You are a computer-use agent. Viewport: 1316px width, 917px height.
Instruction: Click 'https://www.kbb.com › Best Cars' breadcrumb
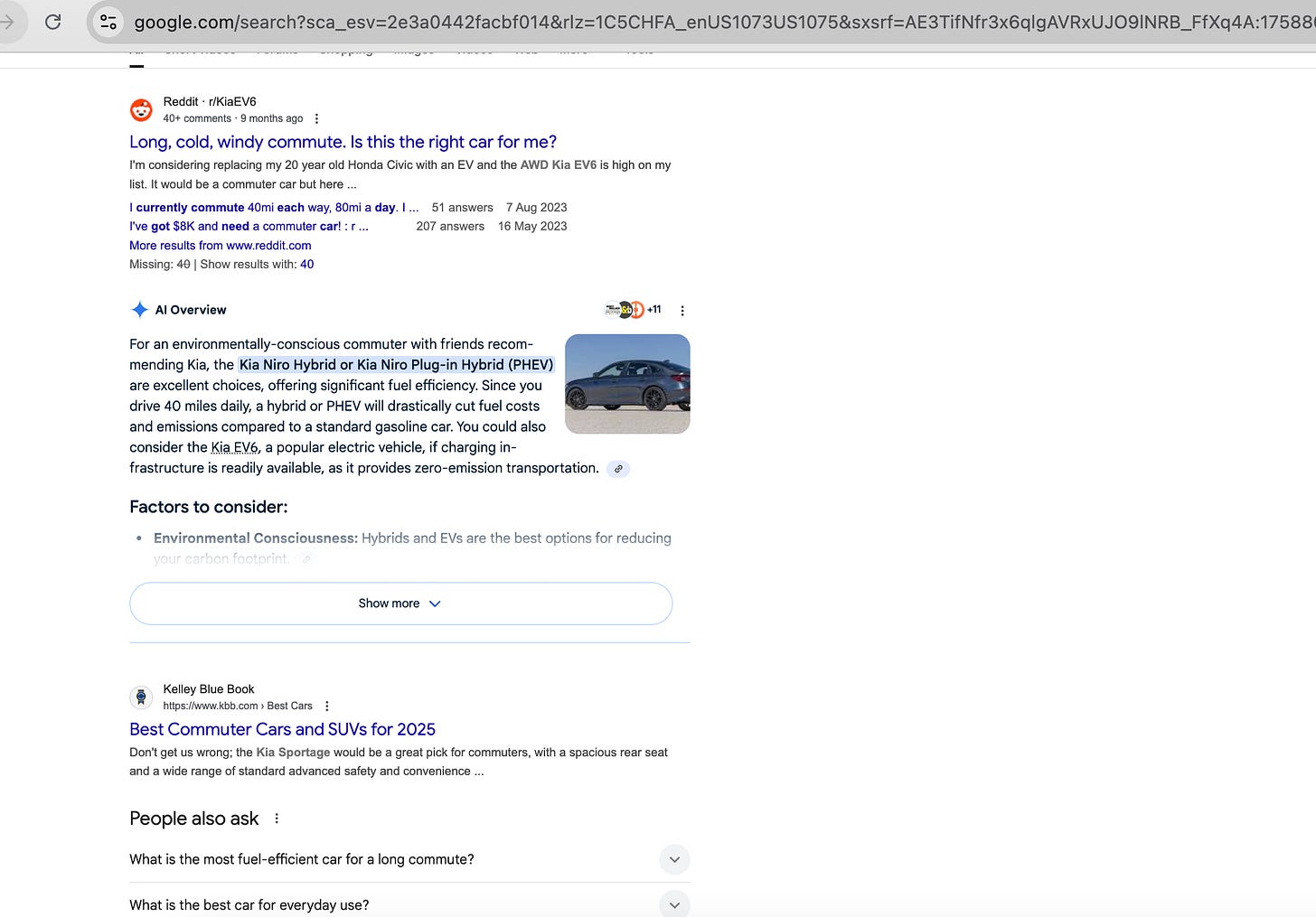point(238,706)
